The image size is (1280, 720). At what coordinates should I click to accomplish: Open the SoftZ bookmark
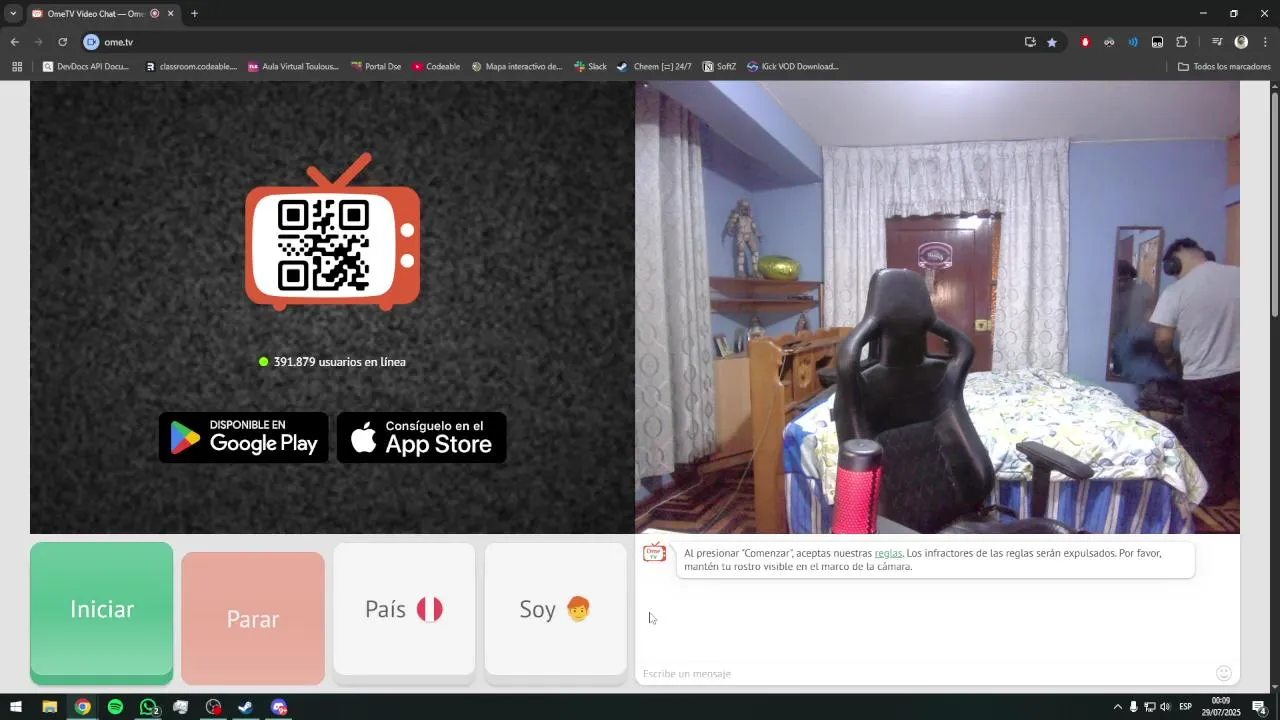(x=719, y=67)
